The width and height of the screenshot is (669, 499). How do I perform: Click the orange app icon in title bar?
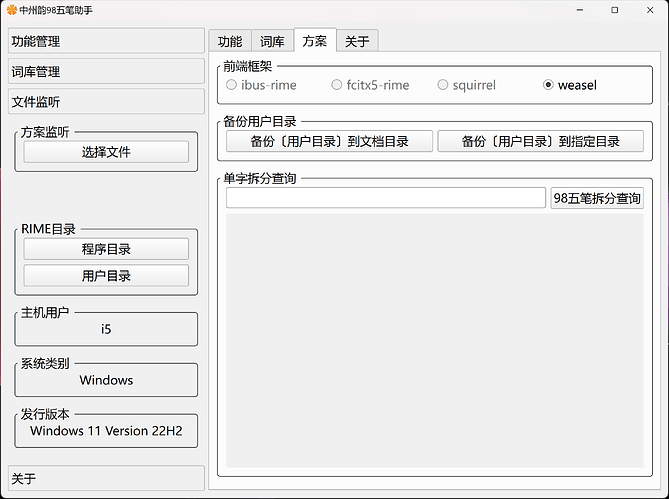point(12,10)
